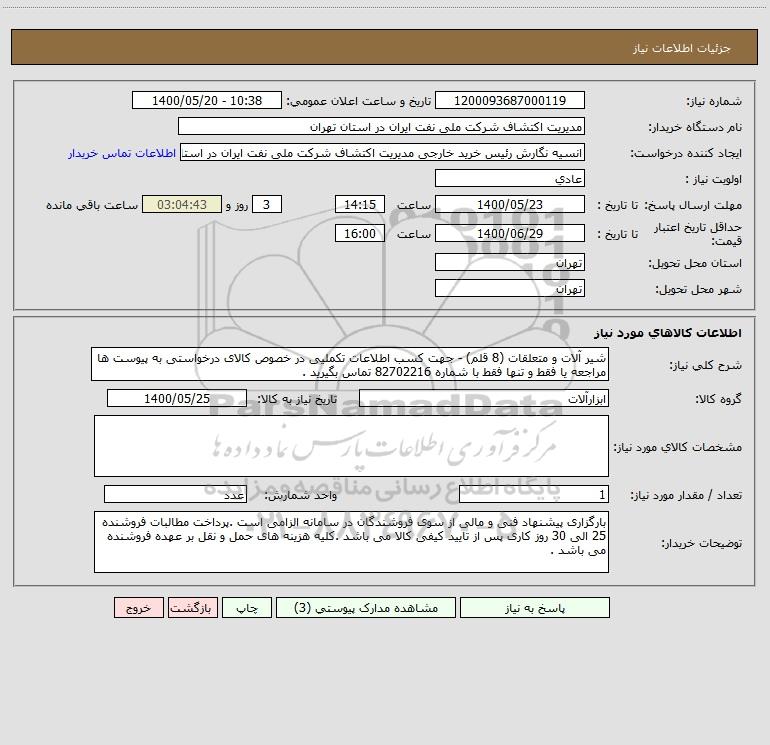Click the اطلاعات کالاهای مورد نیاز section heading
The image size is (770, 745).
click(x=668, y=333)
